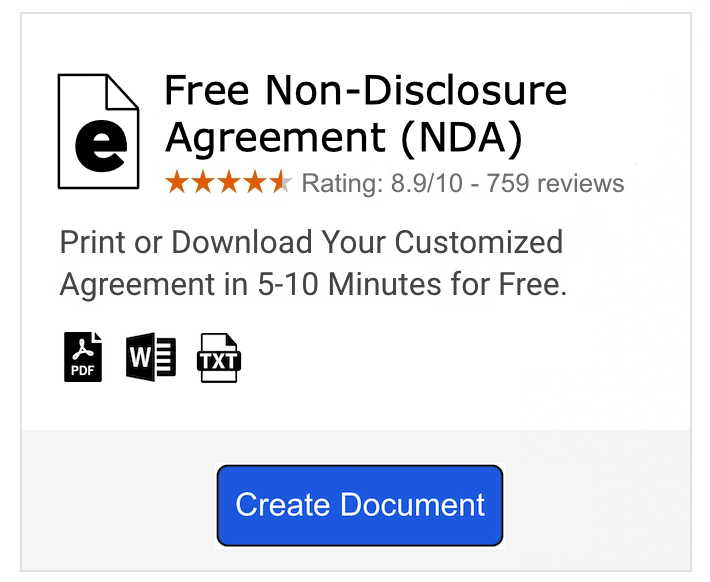This screenshot has width=710, height=582.
Task: Click the 'Rating: 8.9/10' text
Action: [382, 183]
